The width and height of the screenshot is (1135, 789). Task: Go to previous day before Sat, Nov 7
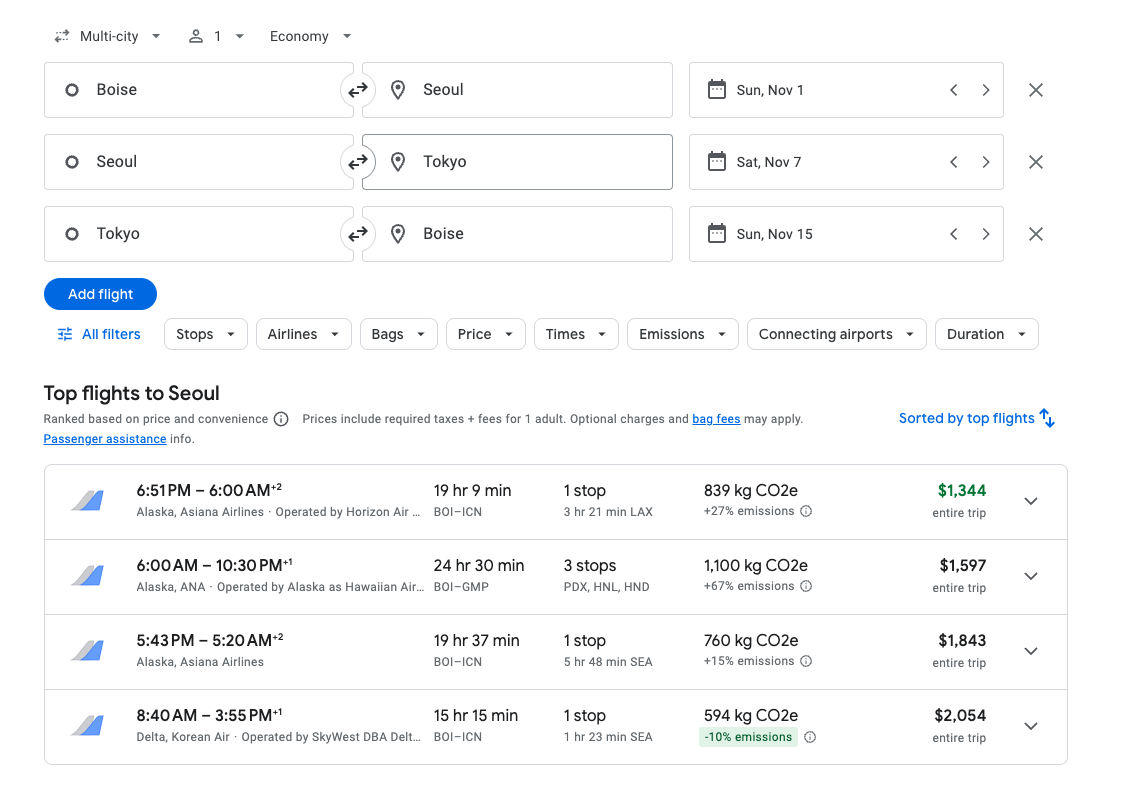pyautogui.click(x=954, y=162)
